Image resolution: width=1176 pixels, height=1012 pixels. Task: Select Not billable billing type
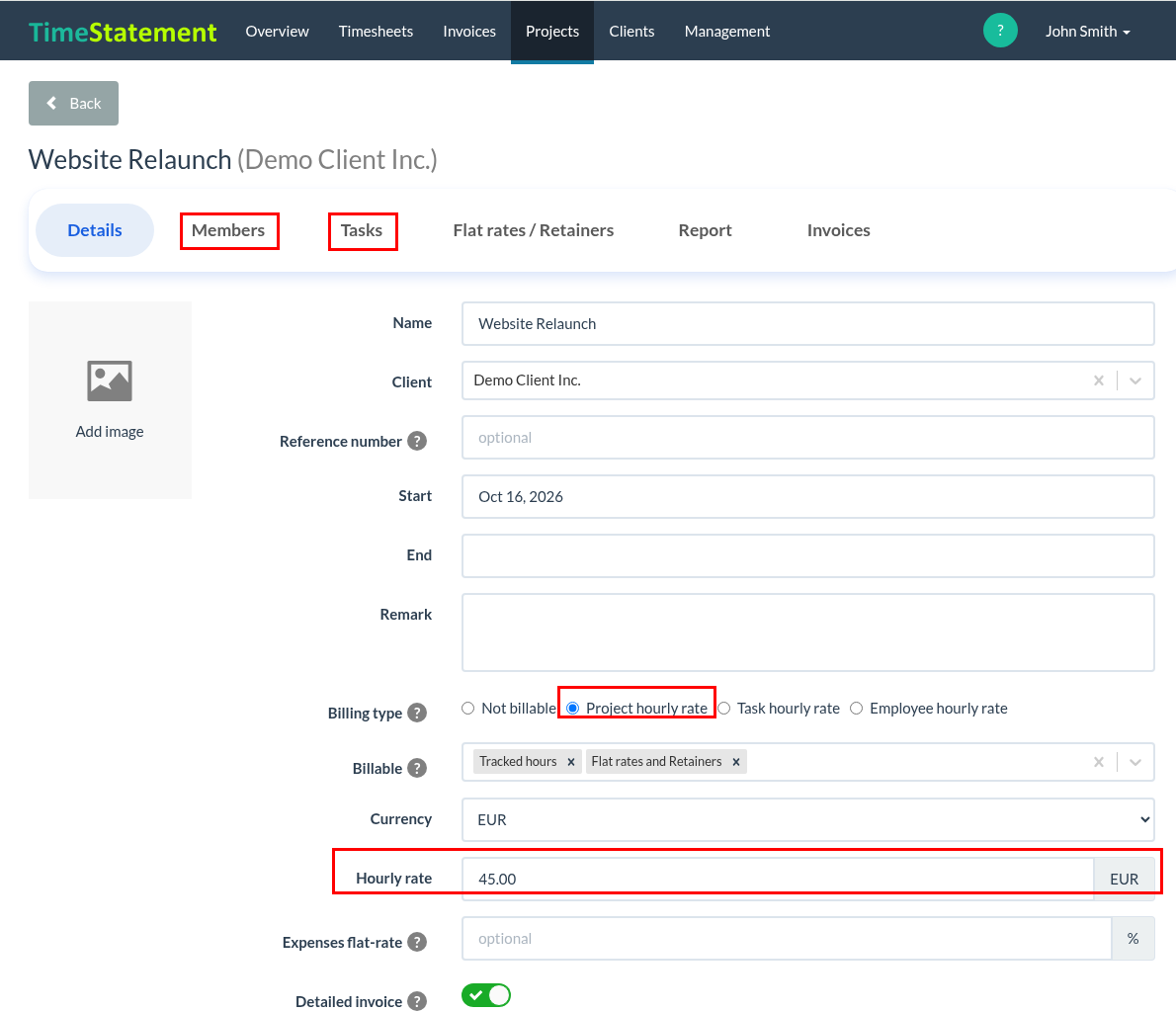pyautogui.click(x=468, y=709)
